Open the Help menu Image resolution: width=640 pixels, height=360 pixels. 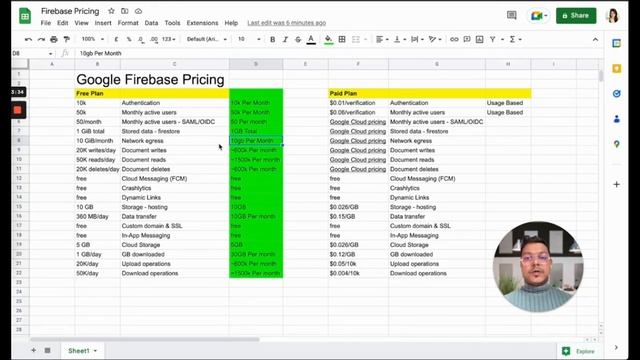(x=231, y=23)
